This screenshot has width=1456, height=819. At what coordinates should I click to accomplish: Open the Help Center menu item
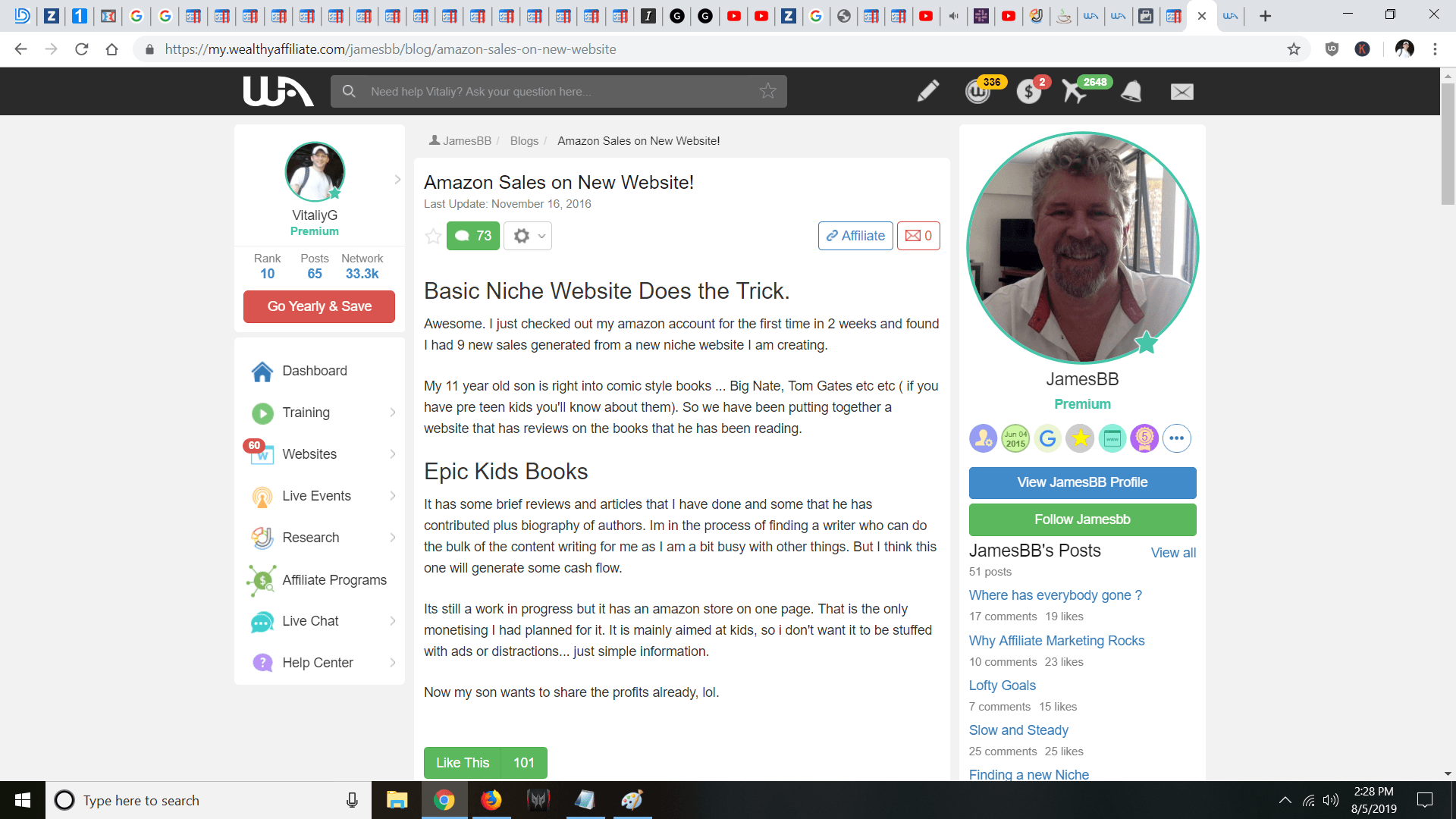[x=319, y=663]
